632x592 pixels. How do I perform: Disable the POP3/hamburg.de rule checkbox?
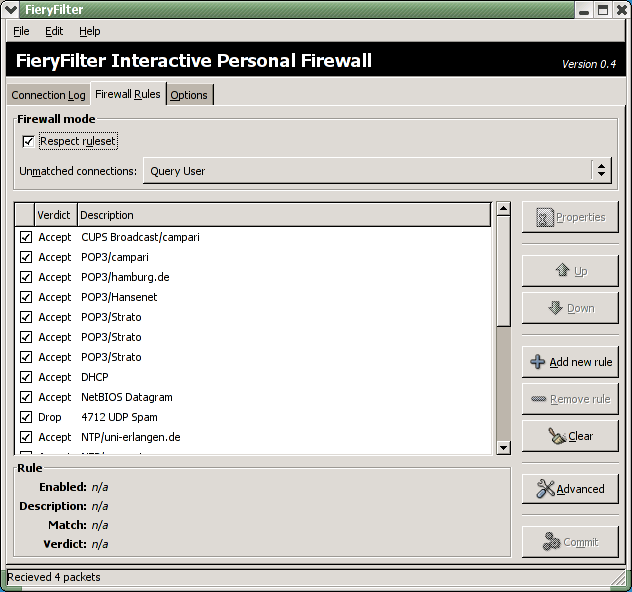(26, 277)
